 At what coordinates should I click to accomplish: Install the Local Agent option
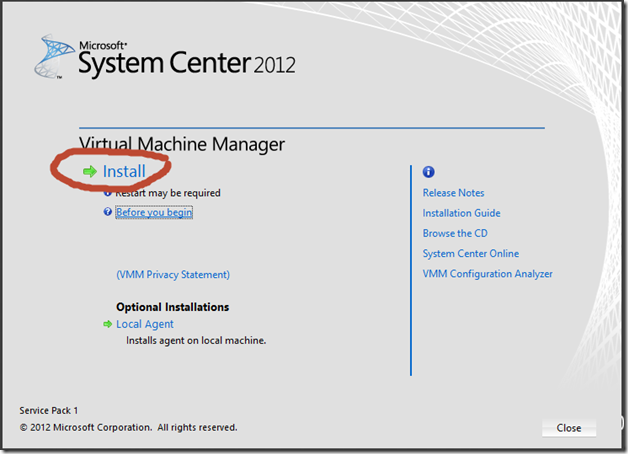(x=145, y=324)
